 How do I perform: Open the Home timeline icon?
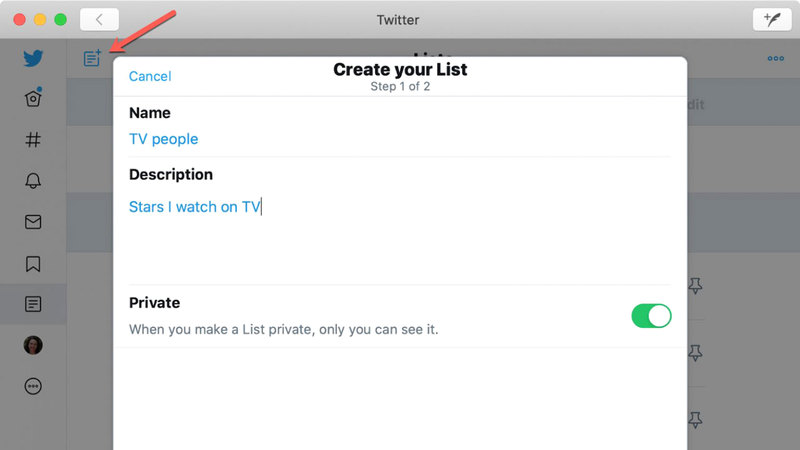(33, 98)
